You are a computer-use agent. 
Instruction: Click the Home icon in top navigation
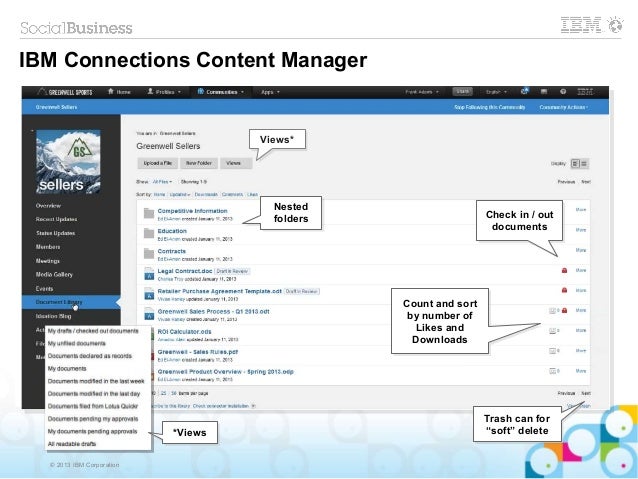pos(111,92)
